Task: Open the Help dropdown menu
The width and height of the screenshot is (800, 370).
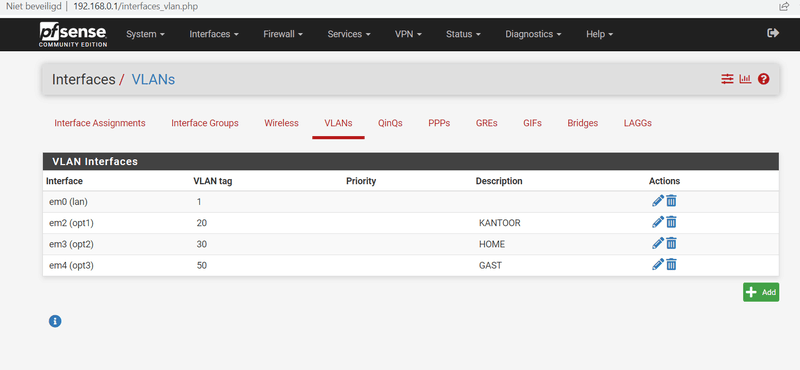Action: click(x=599, y=34)
